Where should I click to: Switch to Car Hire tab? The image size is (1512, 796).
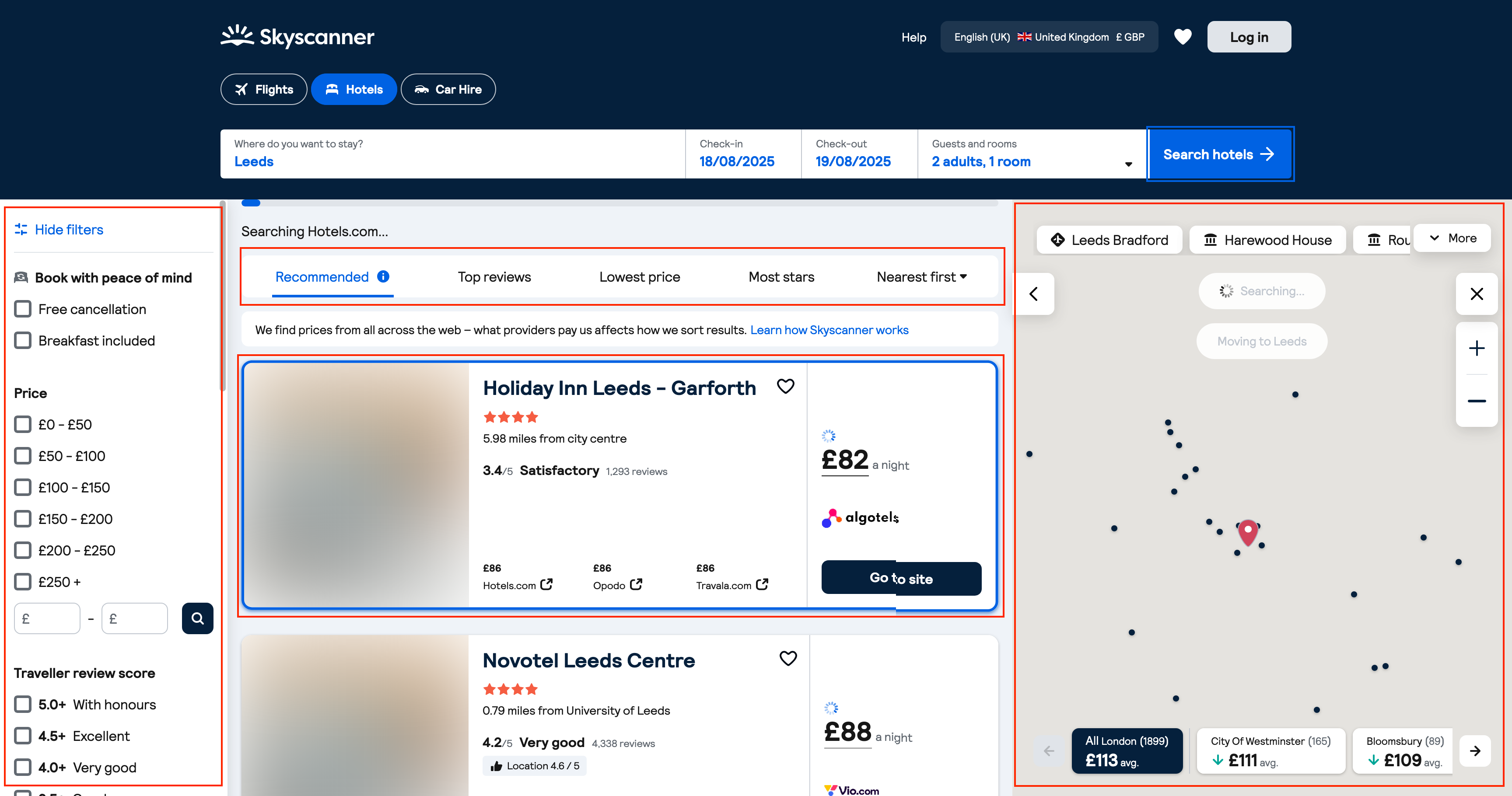(448, 89)
